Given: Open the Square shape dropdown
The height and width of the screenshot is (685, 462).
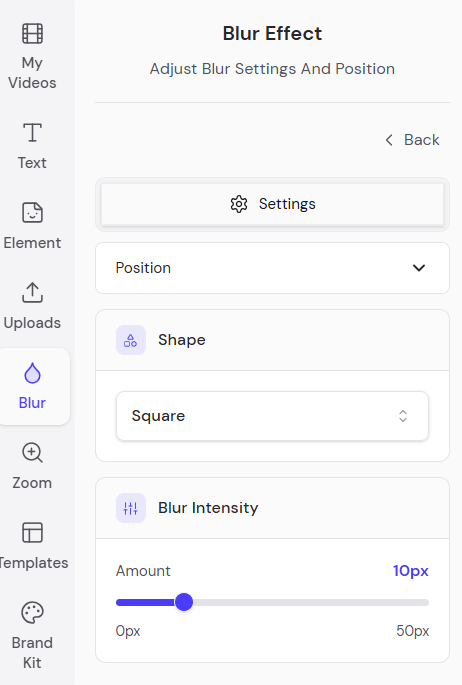Looking at the screenshot, I should pyautogui.click(x=272, y=416).
